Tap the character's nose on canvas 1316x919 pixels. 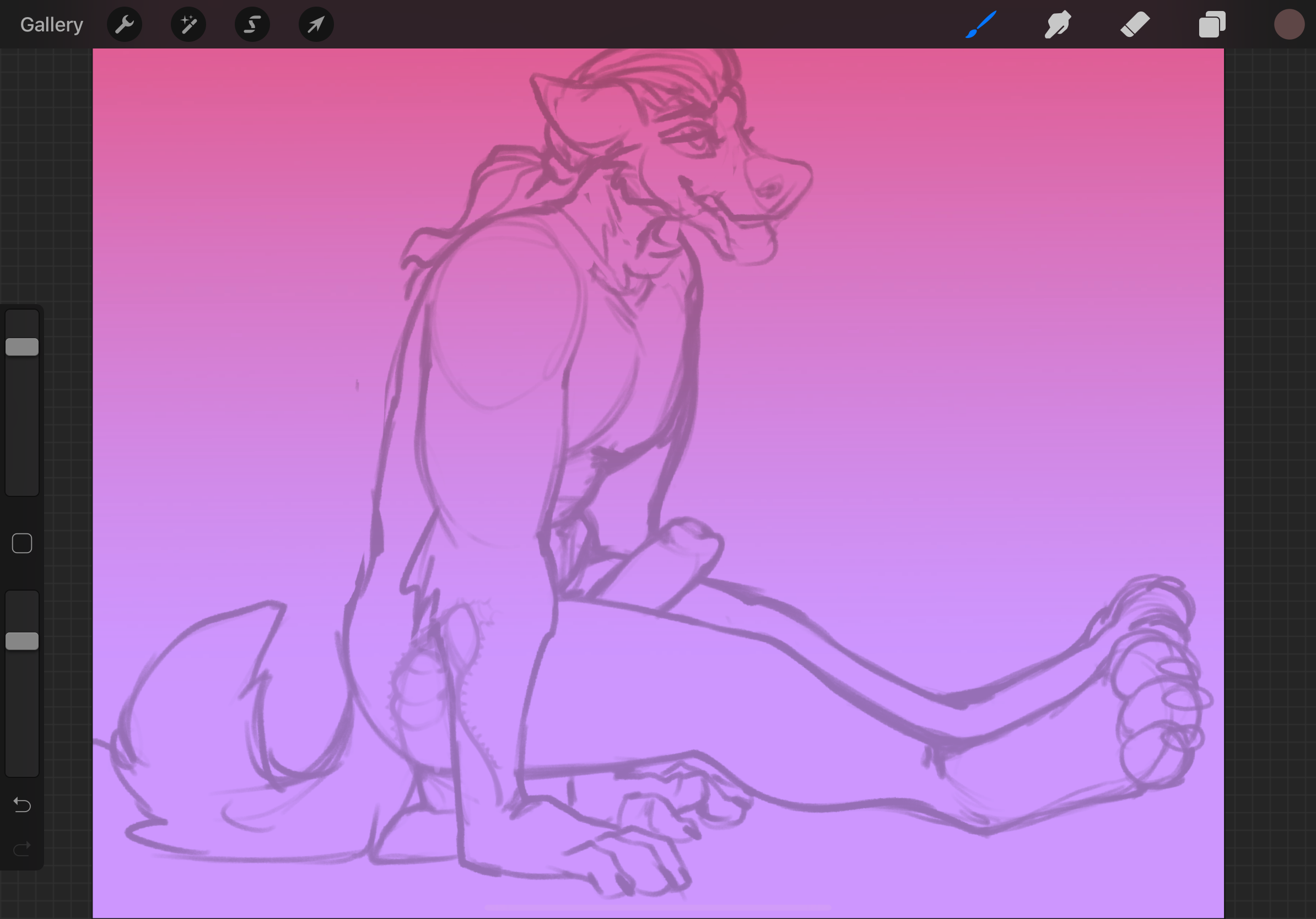tap(771, 188)
